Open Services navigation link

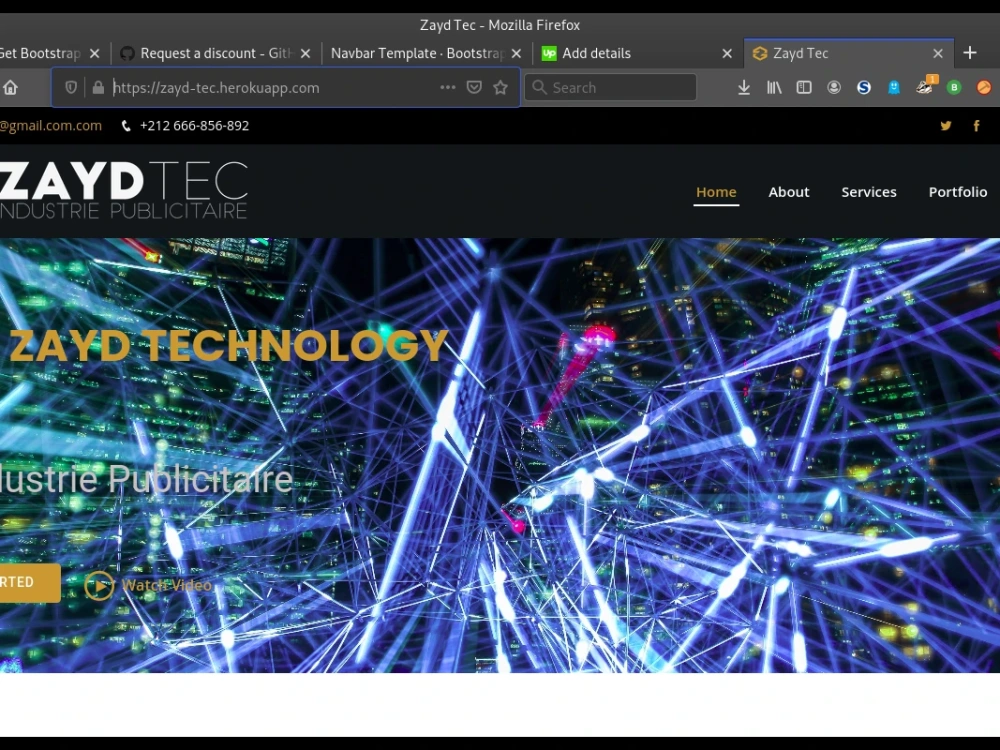pos(869,192)
